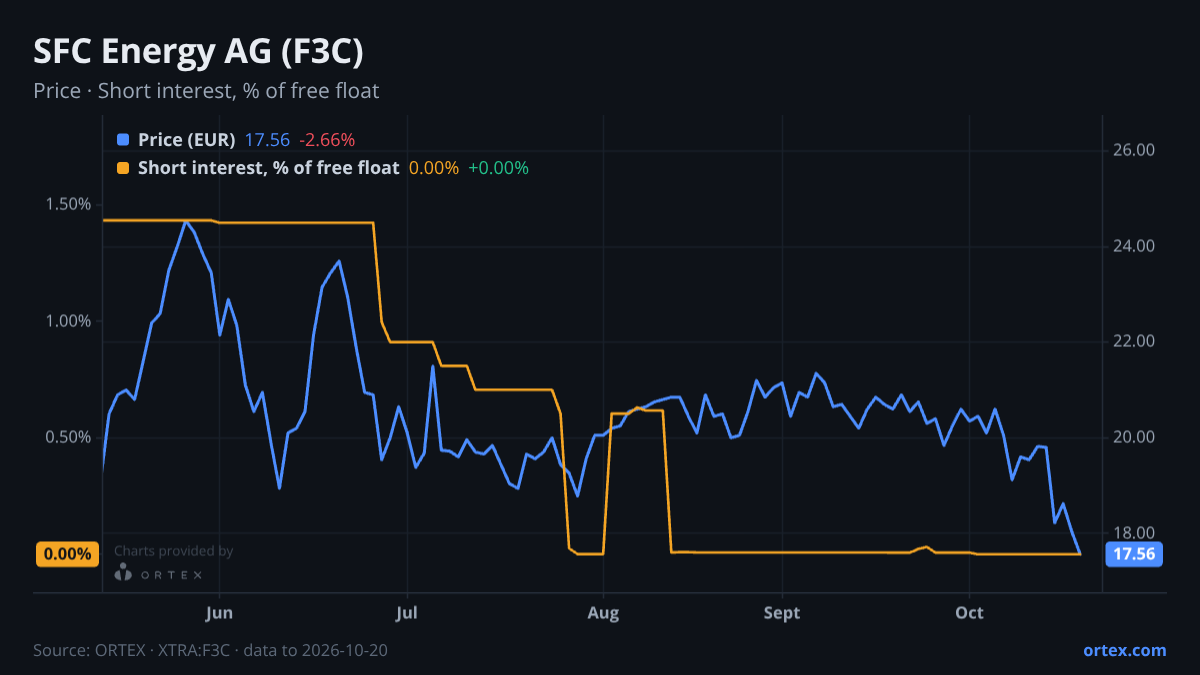Click the Source: ORTEX data footer text
The height and width of the screenshot is (675, 1200).
(x=210, y=650)
